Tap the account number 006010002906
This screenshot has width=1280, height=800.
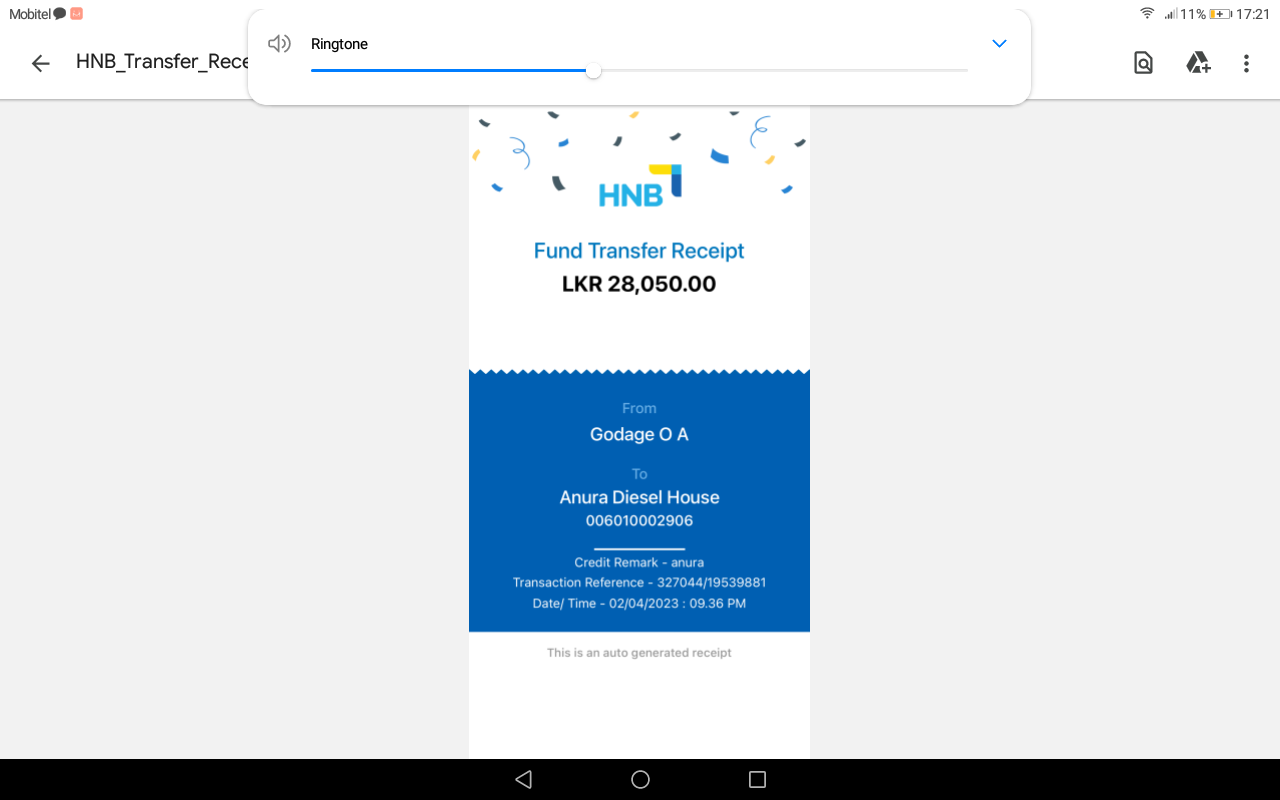(x=639, y=521)
